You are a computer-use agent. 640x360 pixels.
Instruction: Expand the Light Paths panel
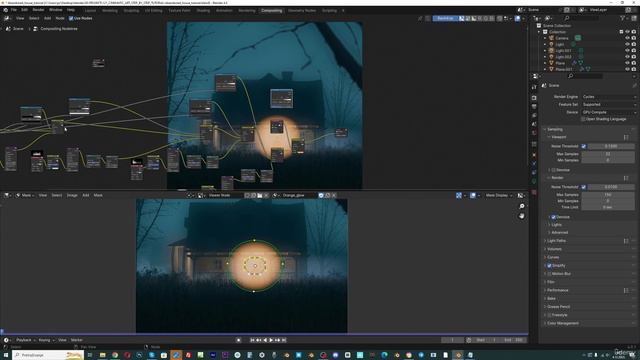(x=556, y=241)
